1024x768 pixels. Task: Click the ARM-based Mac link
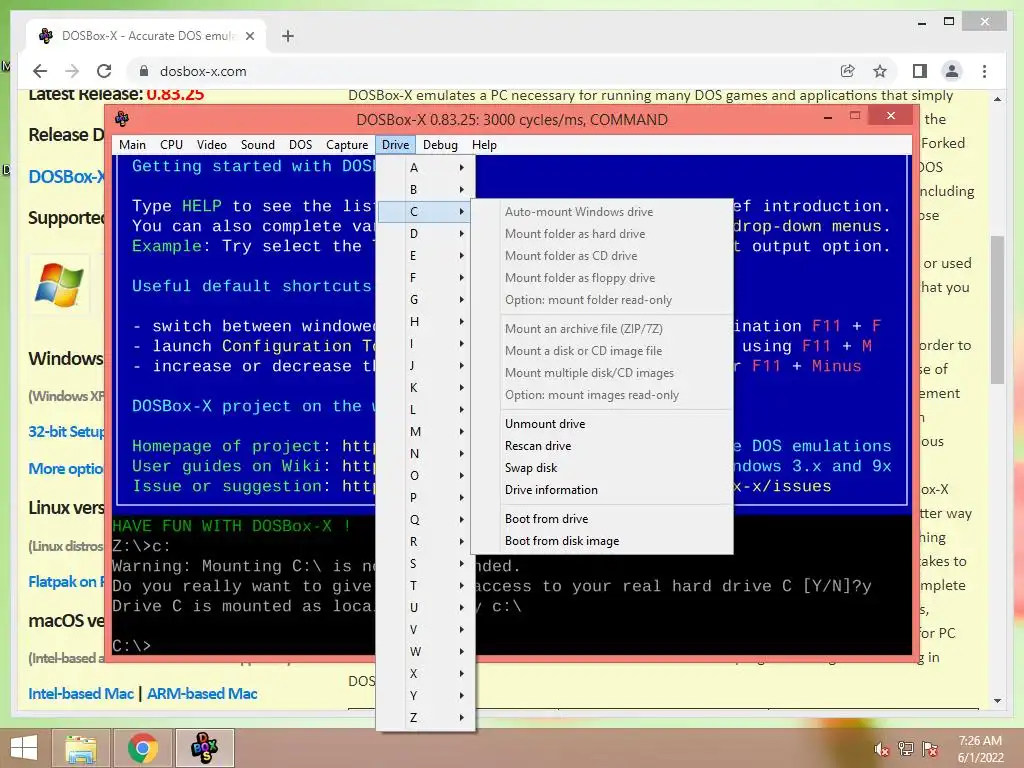[x=202, y=694]
